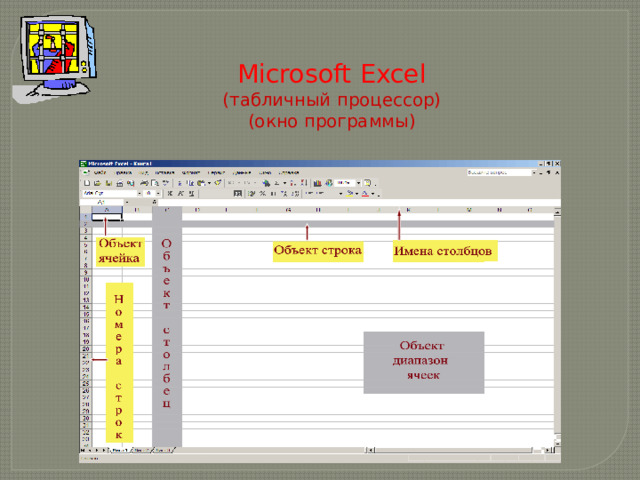
Task: Click the Merge and Center icon
Action: point(238,193)
